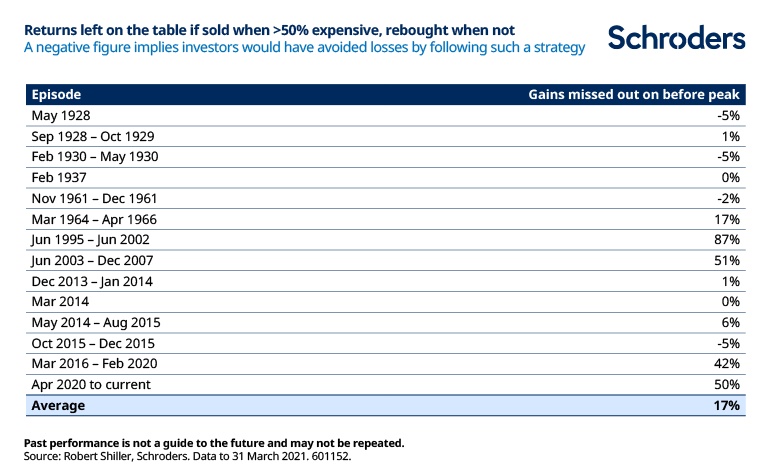Click the Average summary row label
The height and width of the screenshot is (475, 770).
pyautogui.click(x=59, y=405)
